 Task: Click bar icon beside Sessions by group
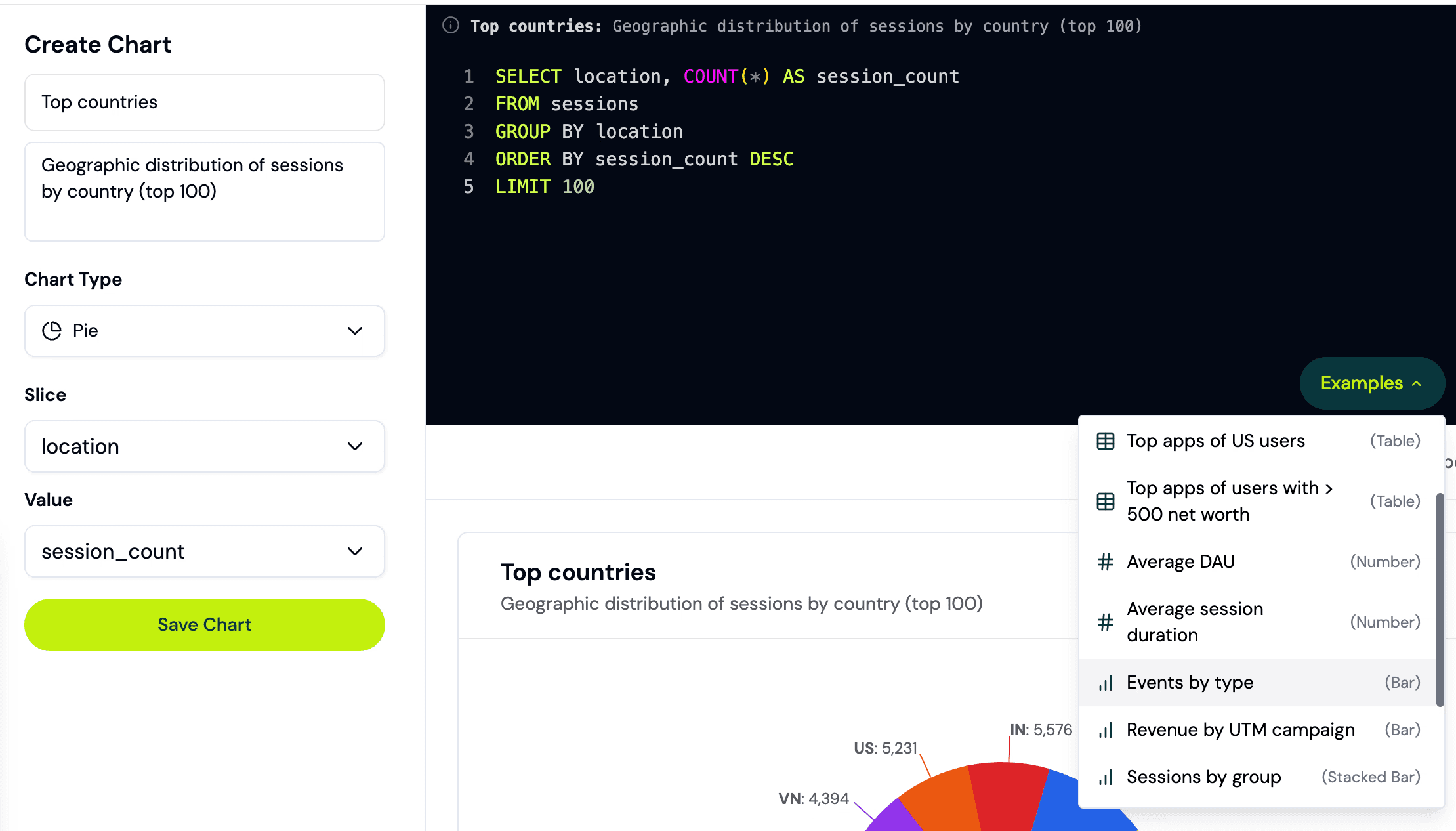[1106, 777]
